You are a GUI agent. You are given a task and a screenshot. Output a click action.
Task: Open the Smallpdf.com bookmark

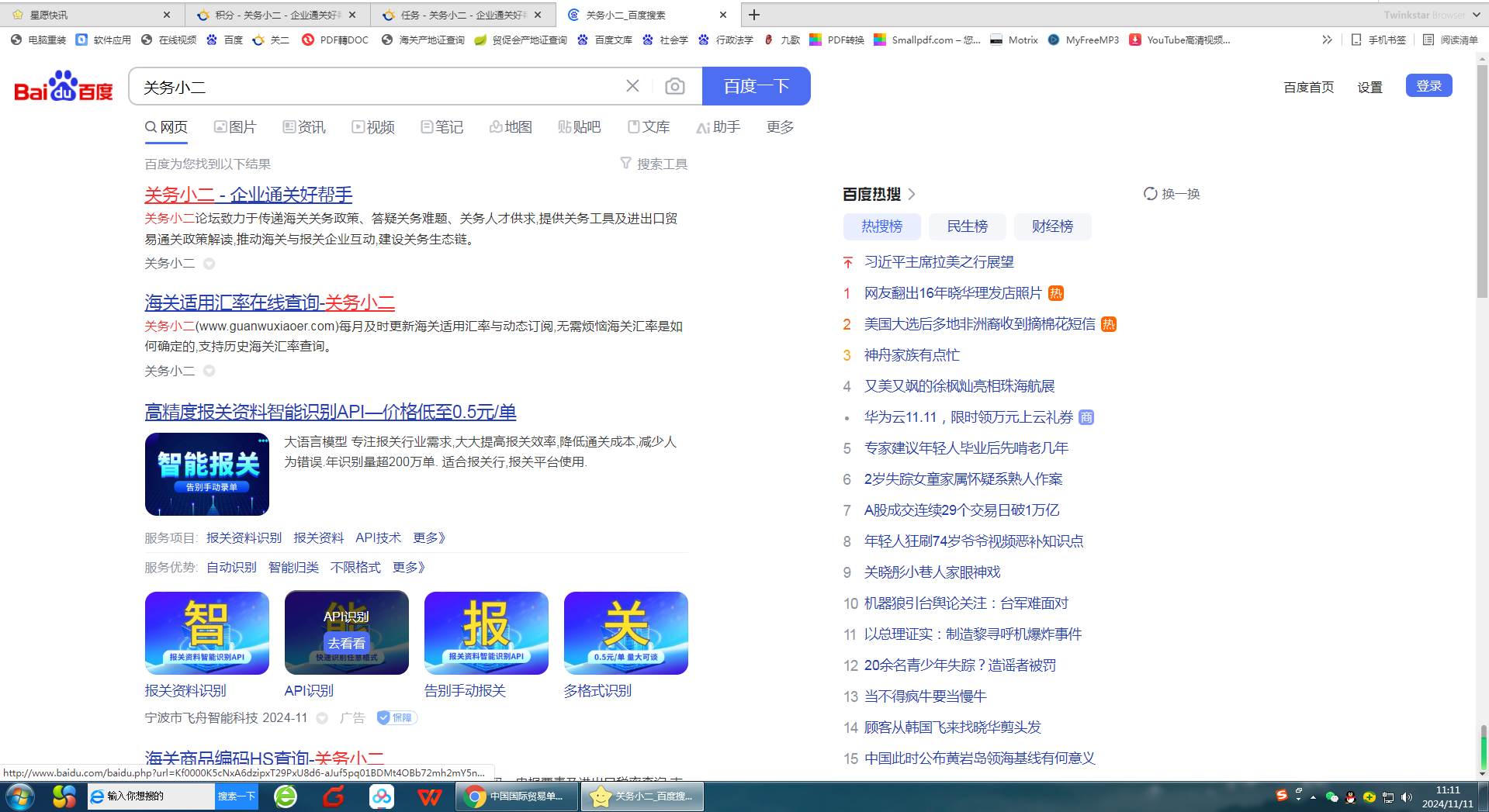tap(927, 40)
